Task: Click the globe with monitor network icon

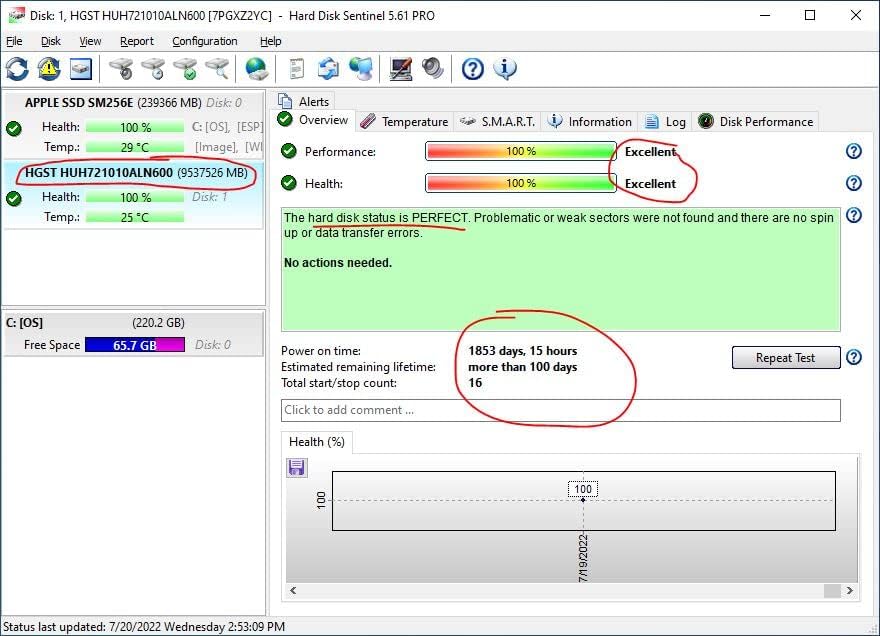Action: tap(360, 69)
